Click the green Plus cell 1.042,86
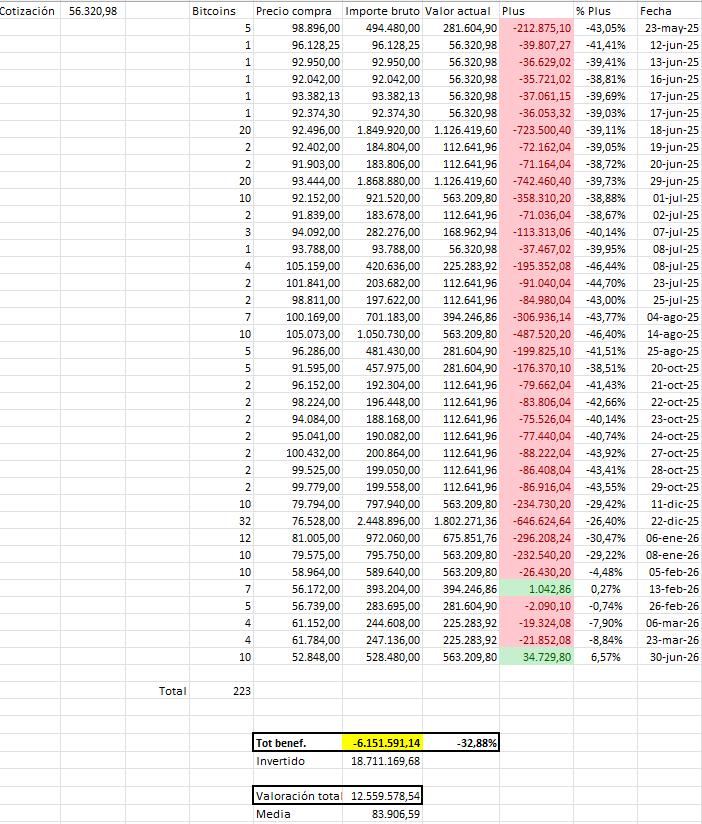The width and height of the screenshot is (702, 824). pos(536,589)
